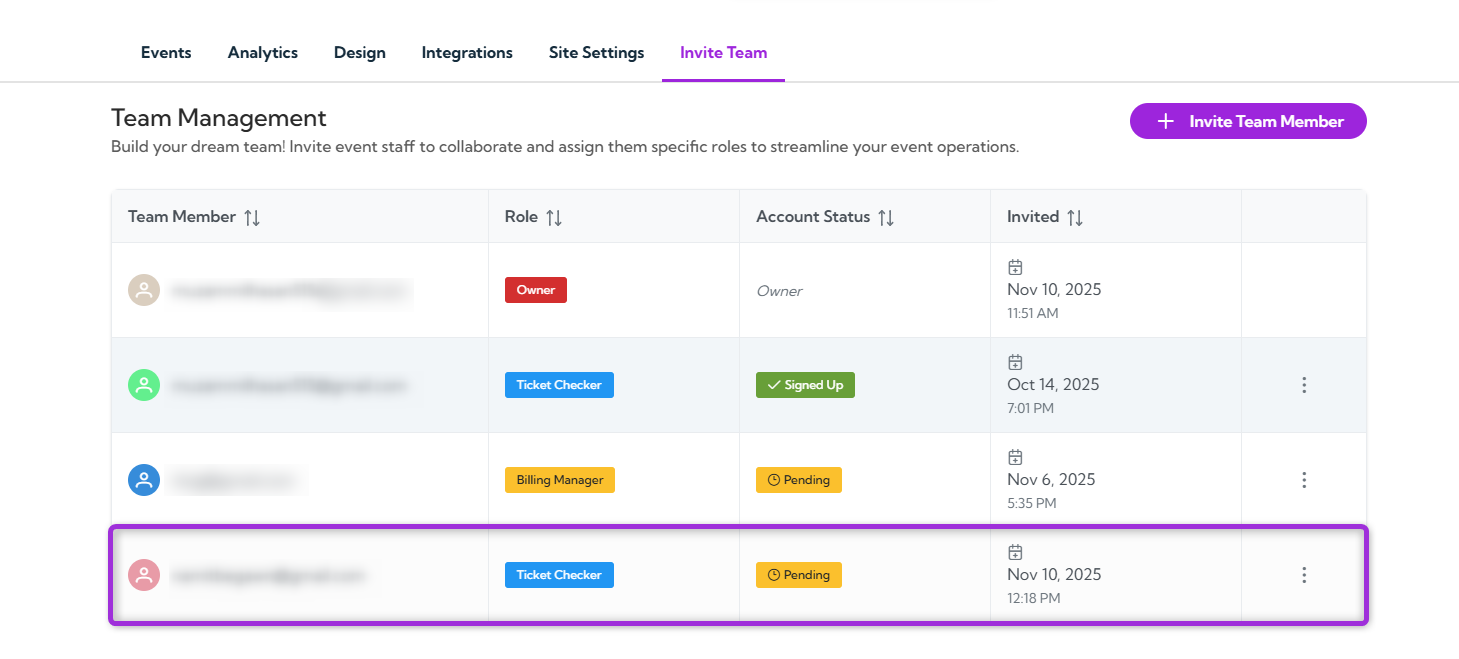Screen dimensions: 1459x659
Task: Click the blue avatar of Billing Manager
Action: pos(144,480)
